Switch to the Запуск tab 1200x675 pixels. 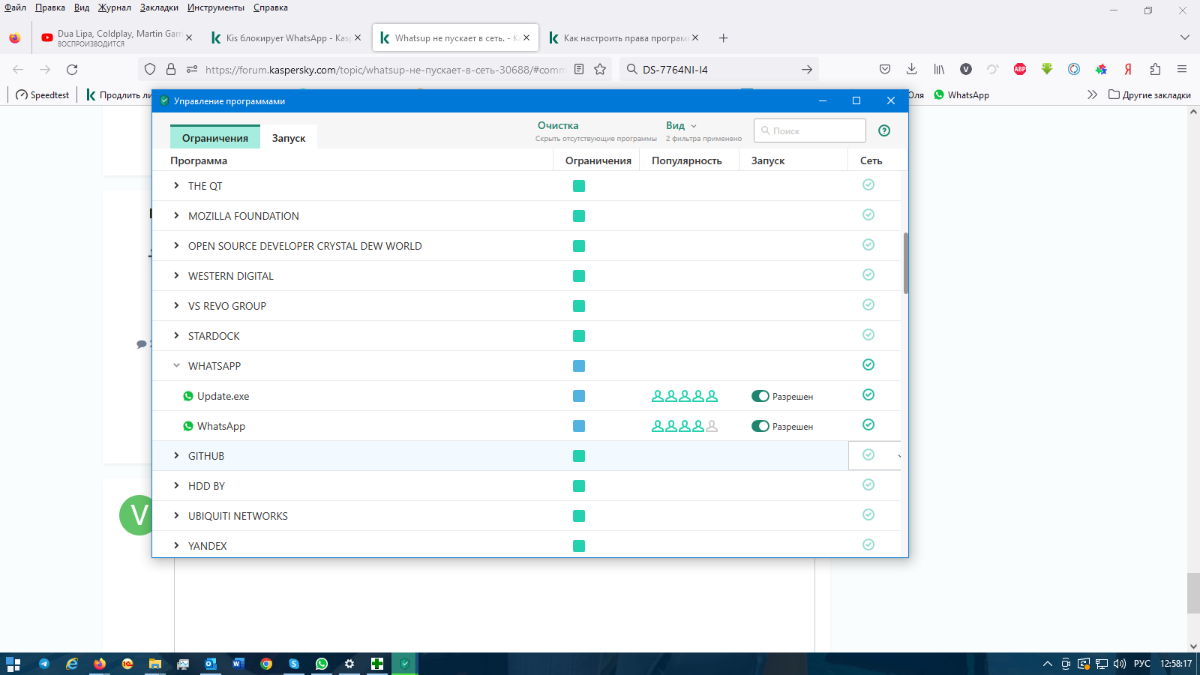(289, 138)
